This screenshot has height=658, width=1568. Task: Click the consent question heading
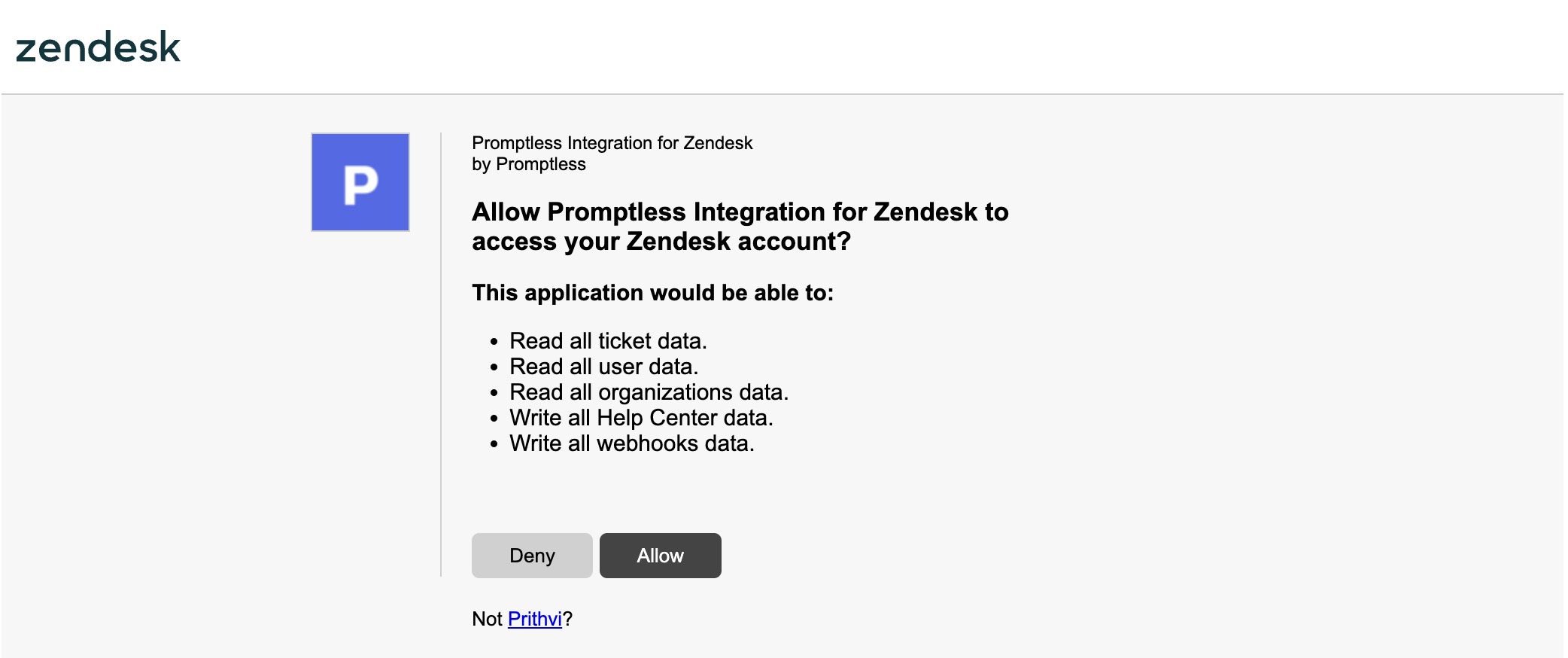click(740, 227)
